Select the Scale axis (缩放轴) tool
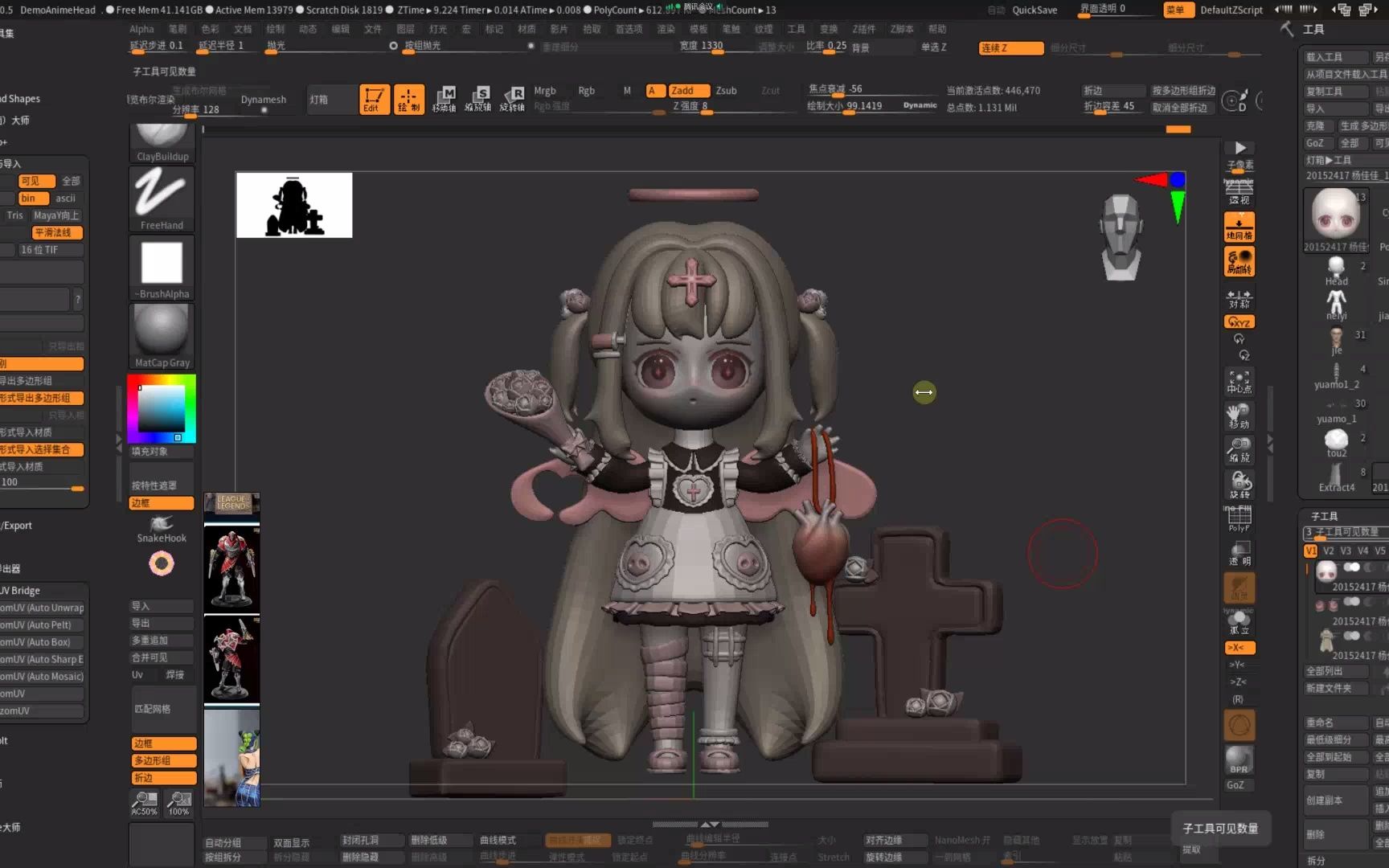Viewport: 1389px width, 868px height. click(478, 100)
